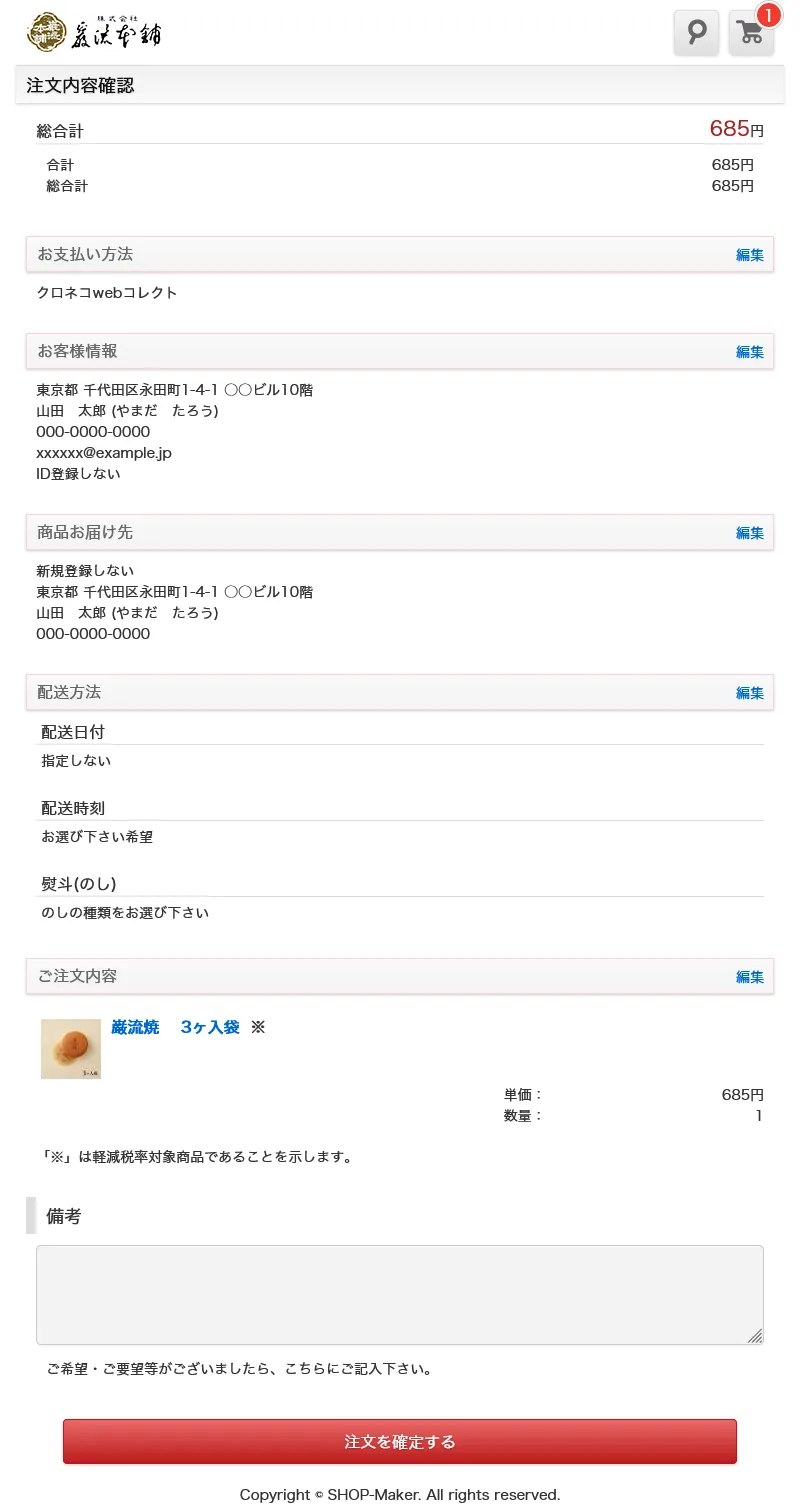Edit the お客様情報 section
The image size is (800, 1505).
pyautogui.click(x=749, y=352)
